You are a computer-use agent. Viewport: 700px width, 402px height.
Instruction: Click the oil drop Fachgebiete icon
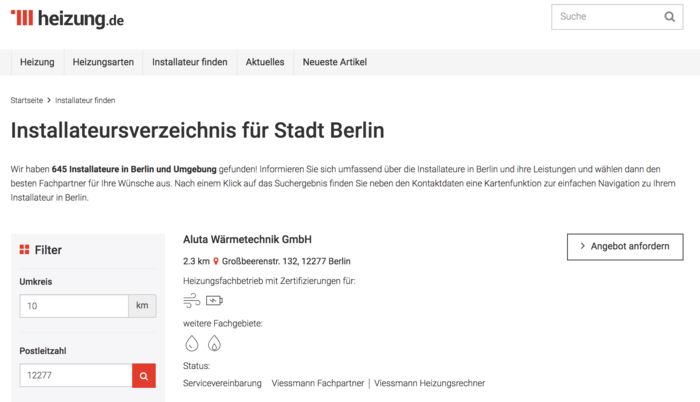[192, 343]
